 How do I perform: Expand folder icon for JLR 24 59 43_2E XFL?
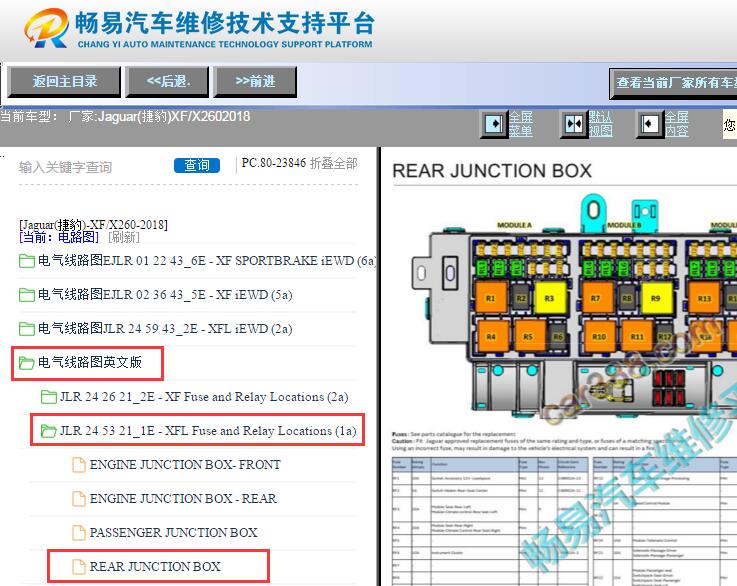(x=26, y=329)
